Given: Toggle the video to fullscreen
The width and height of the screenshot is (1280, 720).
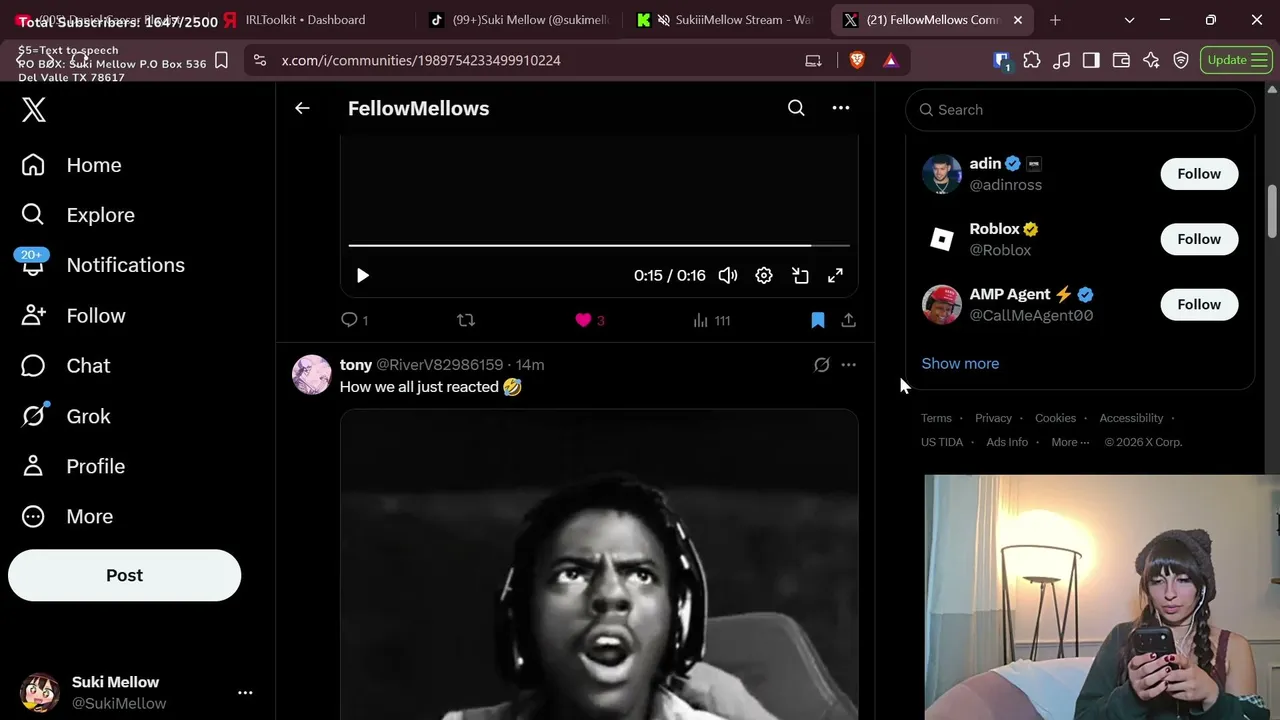Looking at the screenshot, I should point(835,275).
